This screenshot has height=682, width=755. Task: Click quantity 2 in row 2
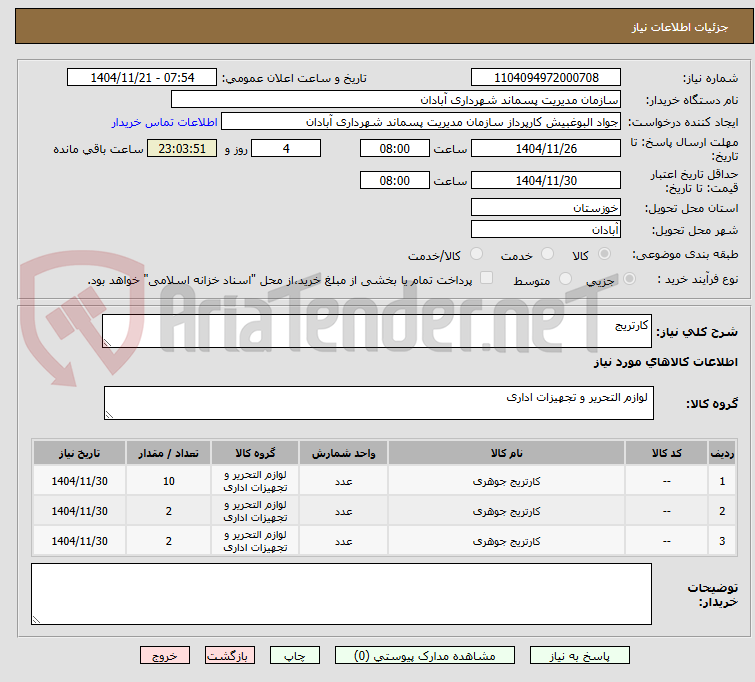[169, 511]
